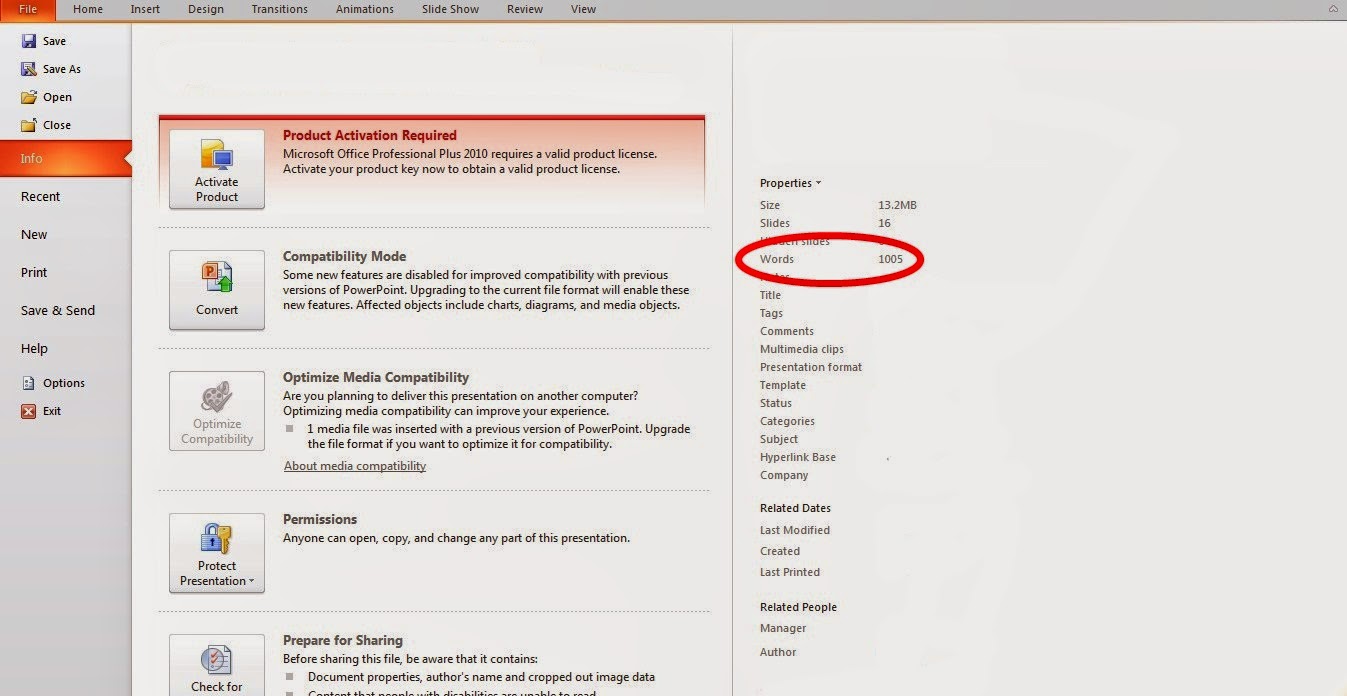Click the Tags property field
The width and height of the screenshot is (1347, 696).
(x=771, y=313)
